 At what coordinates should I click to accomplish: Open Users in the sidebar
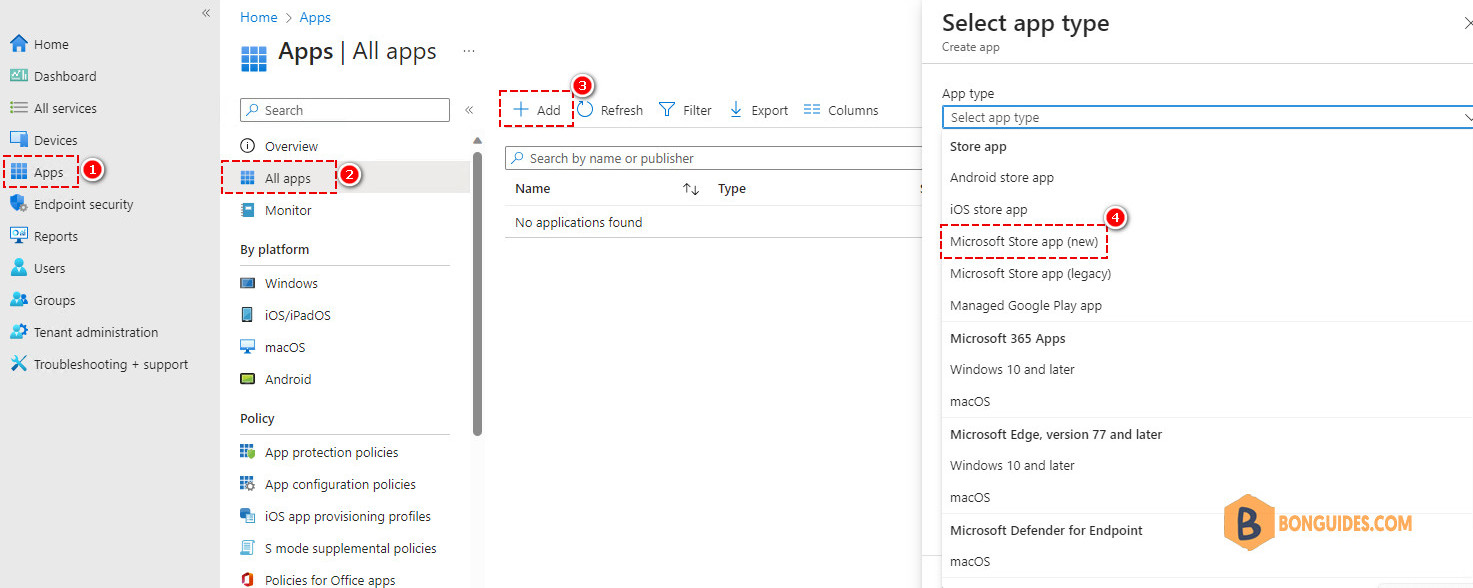coord(37,268)
